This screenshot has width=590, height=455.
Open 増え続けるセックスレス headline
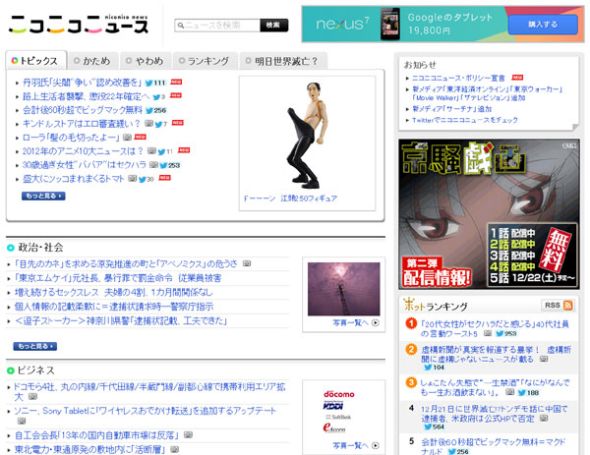pyautogui.click(x=113, y=292)
